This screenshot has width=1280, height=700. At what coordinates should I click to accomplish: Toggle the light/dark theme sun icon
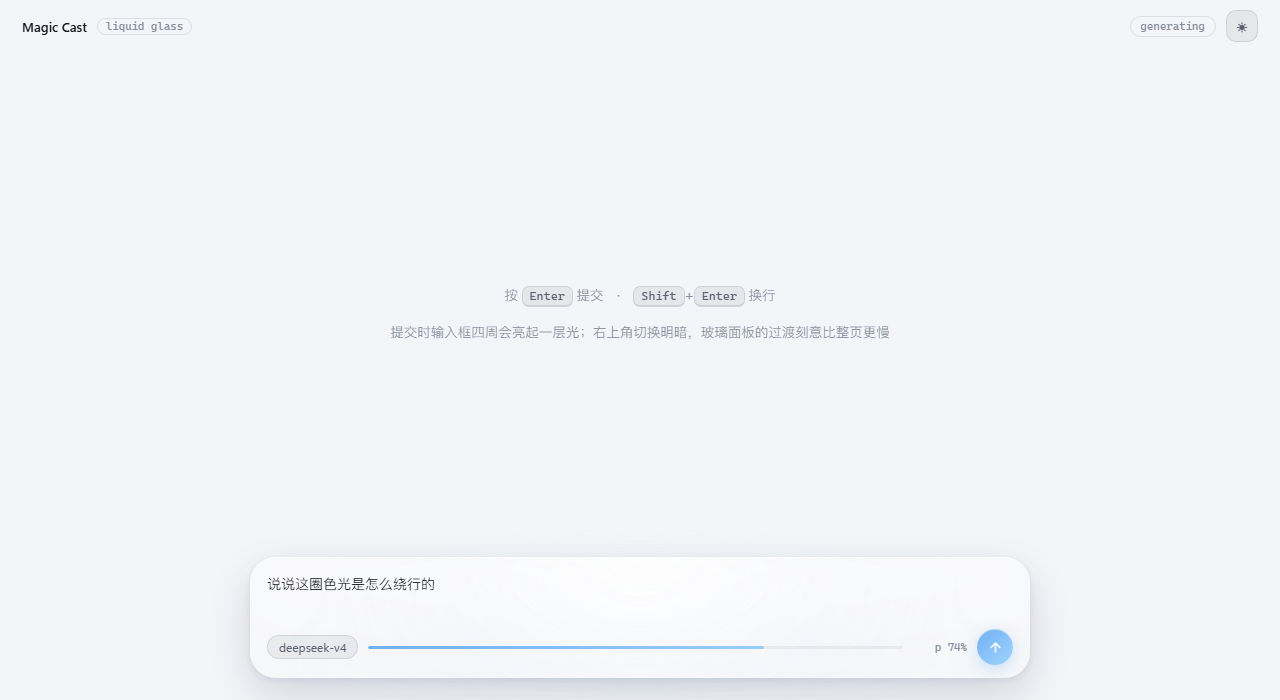coord(1241,26)
